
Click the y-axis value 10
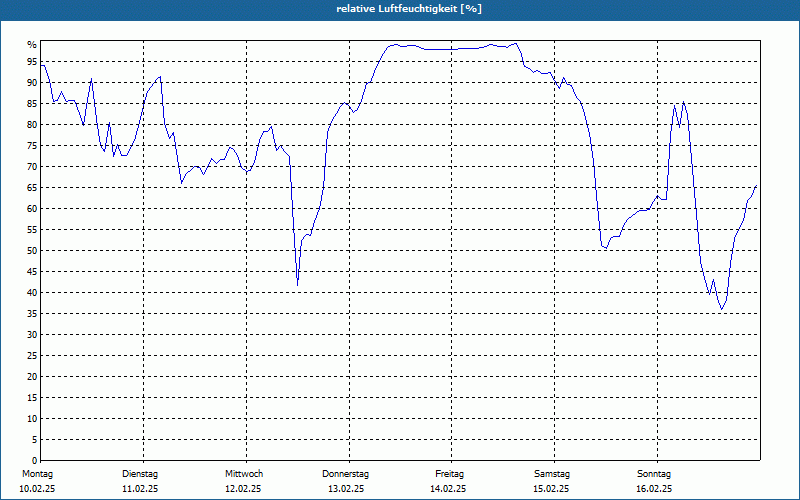(32, 418)
